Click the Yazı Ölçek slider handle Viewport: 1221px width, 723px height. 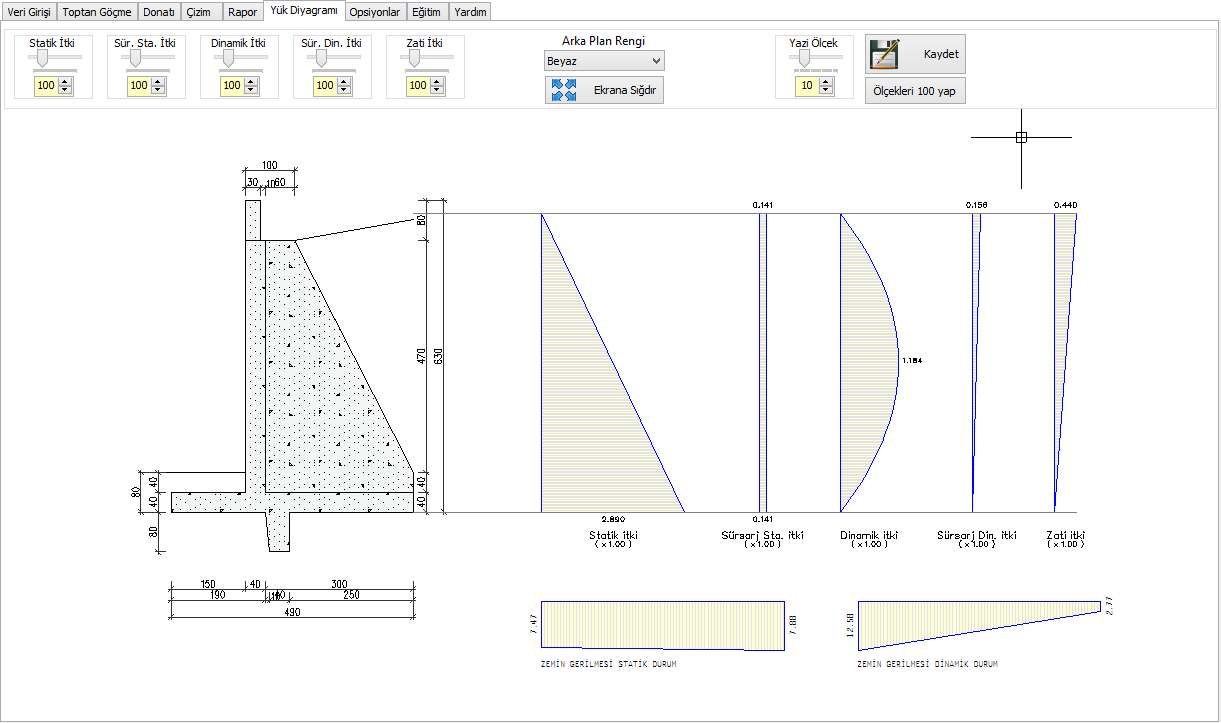[x=801, y=59]
